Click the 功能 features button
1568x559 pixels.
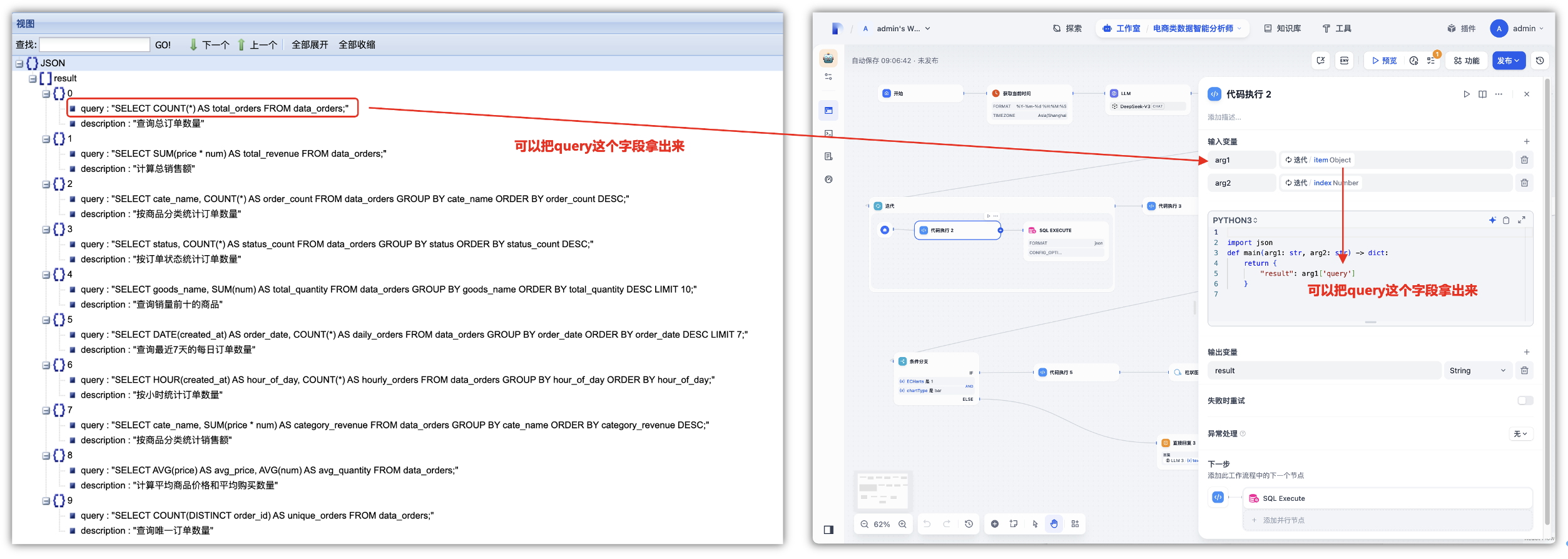click(x=1467, y=61)
